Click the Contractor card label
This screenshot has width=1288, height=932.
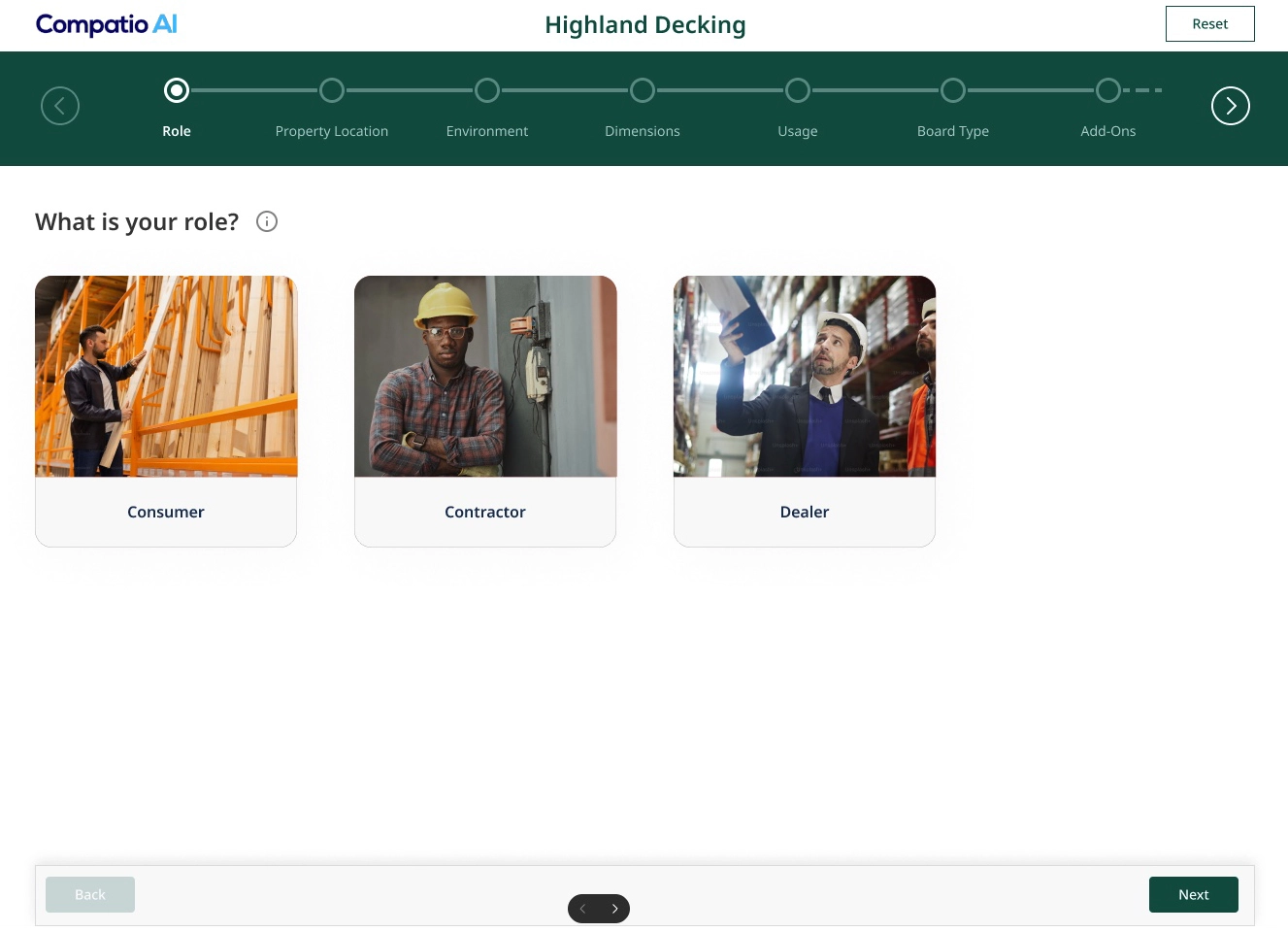click(x=485, y=512)
